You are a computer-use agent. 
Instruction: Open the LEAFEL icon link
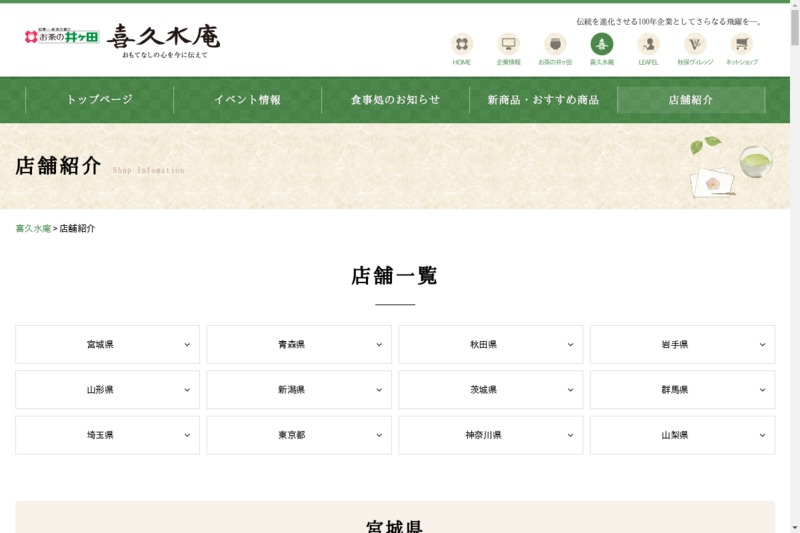[648, 45]
